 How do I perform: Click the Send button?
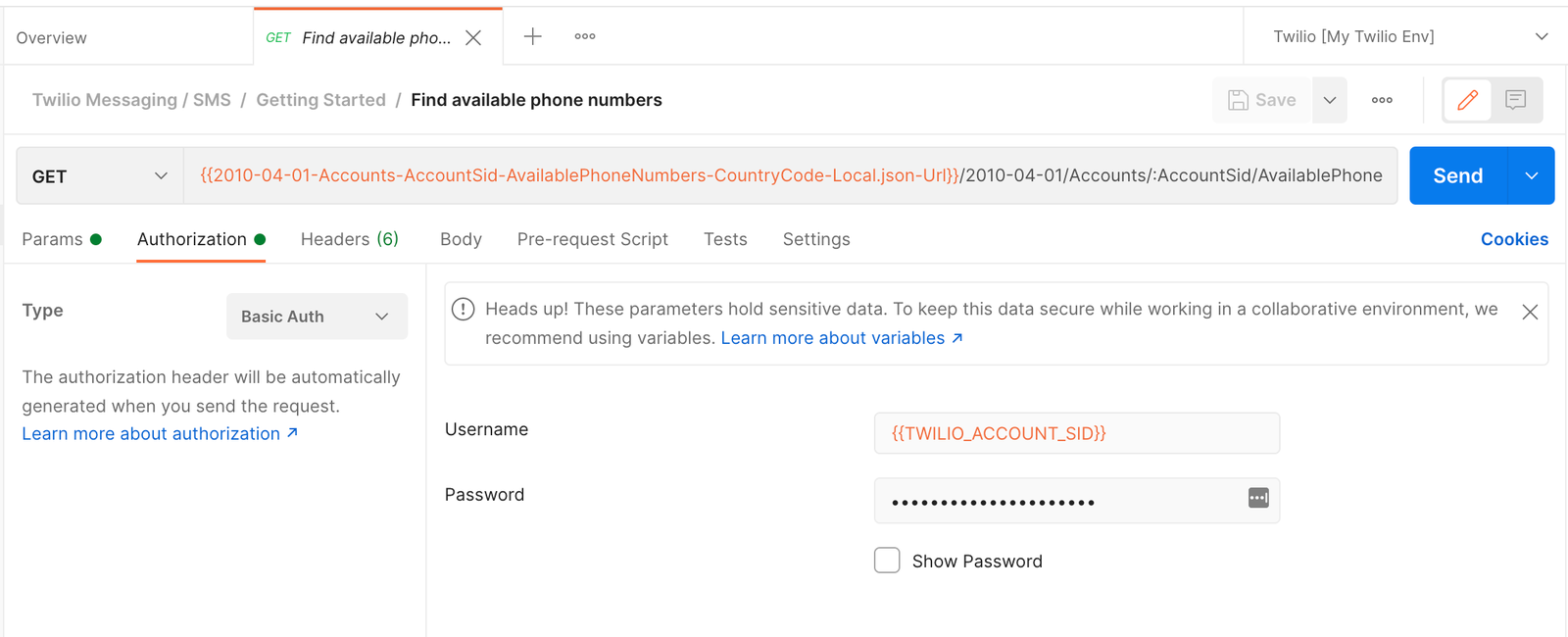1457,175
